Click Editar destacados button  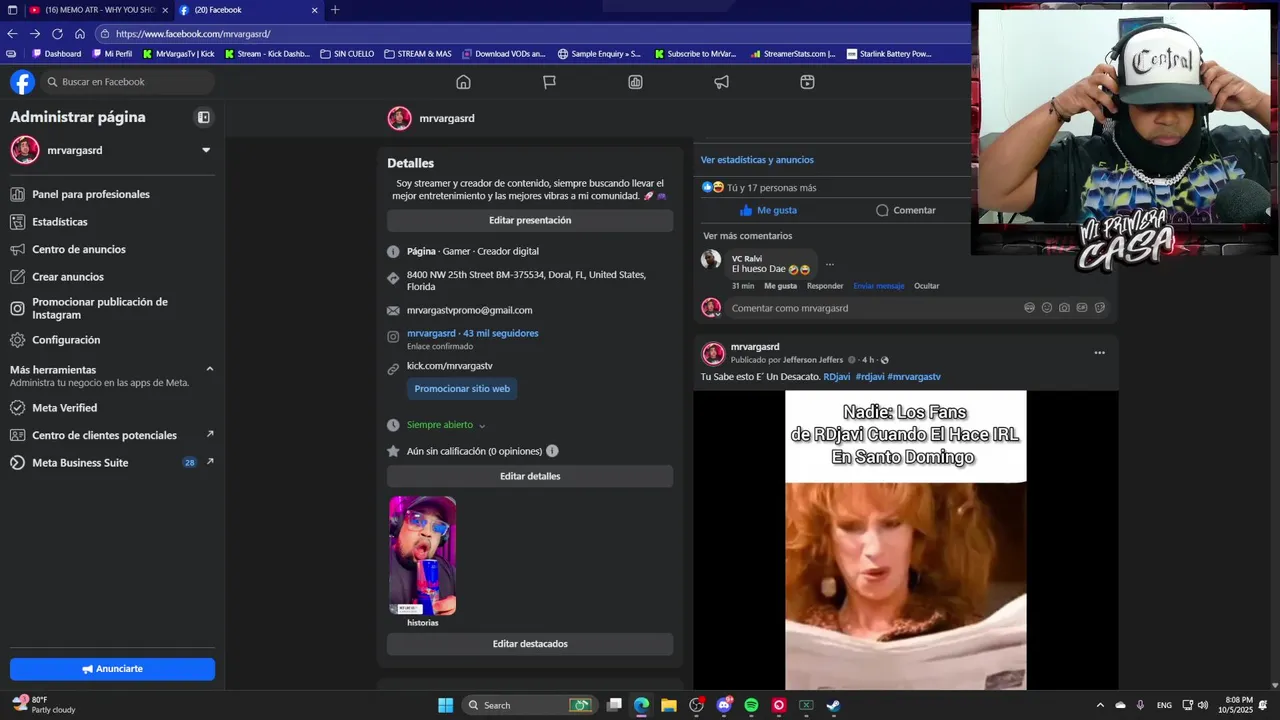[530, 644]
